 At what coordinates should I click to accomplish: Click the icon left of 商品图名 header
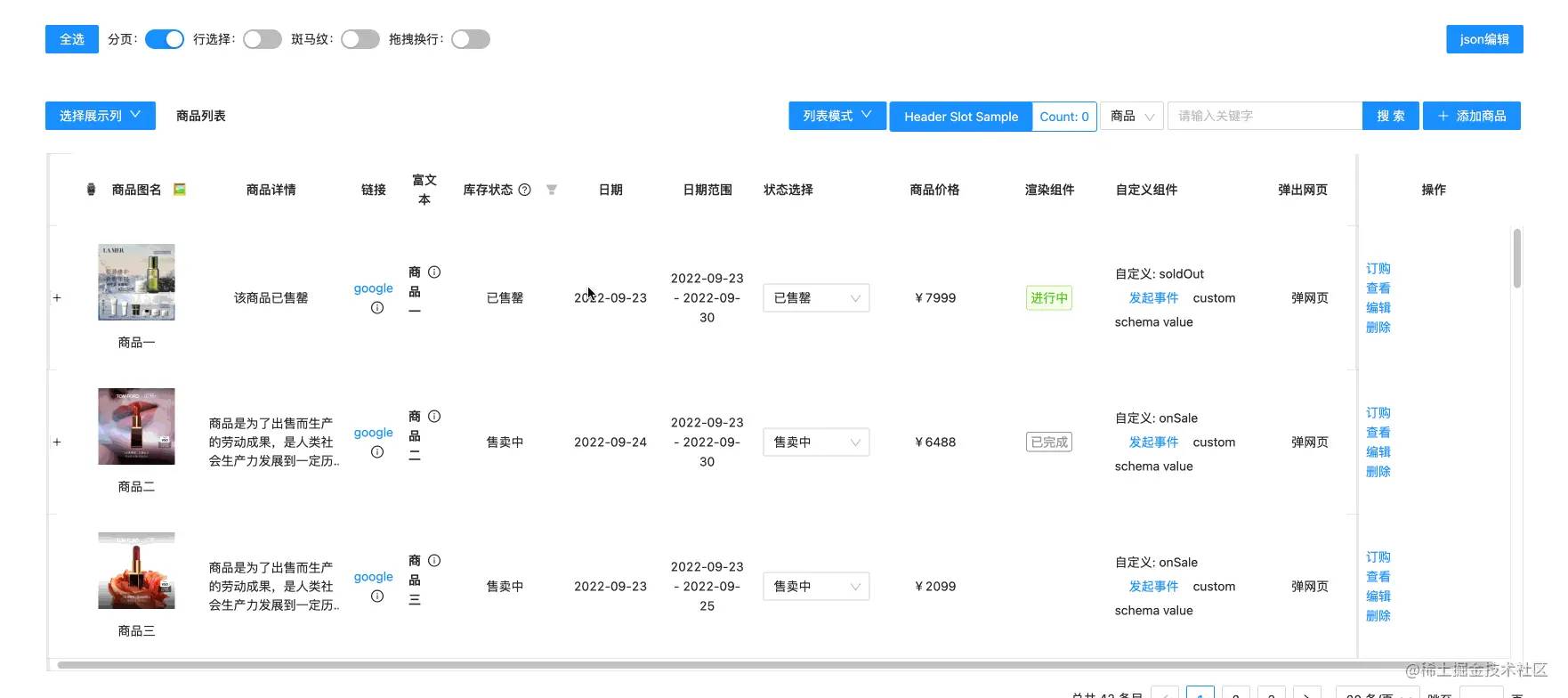coord(91,190)
